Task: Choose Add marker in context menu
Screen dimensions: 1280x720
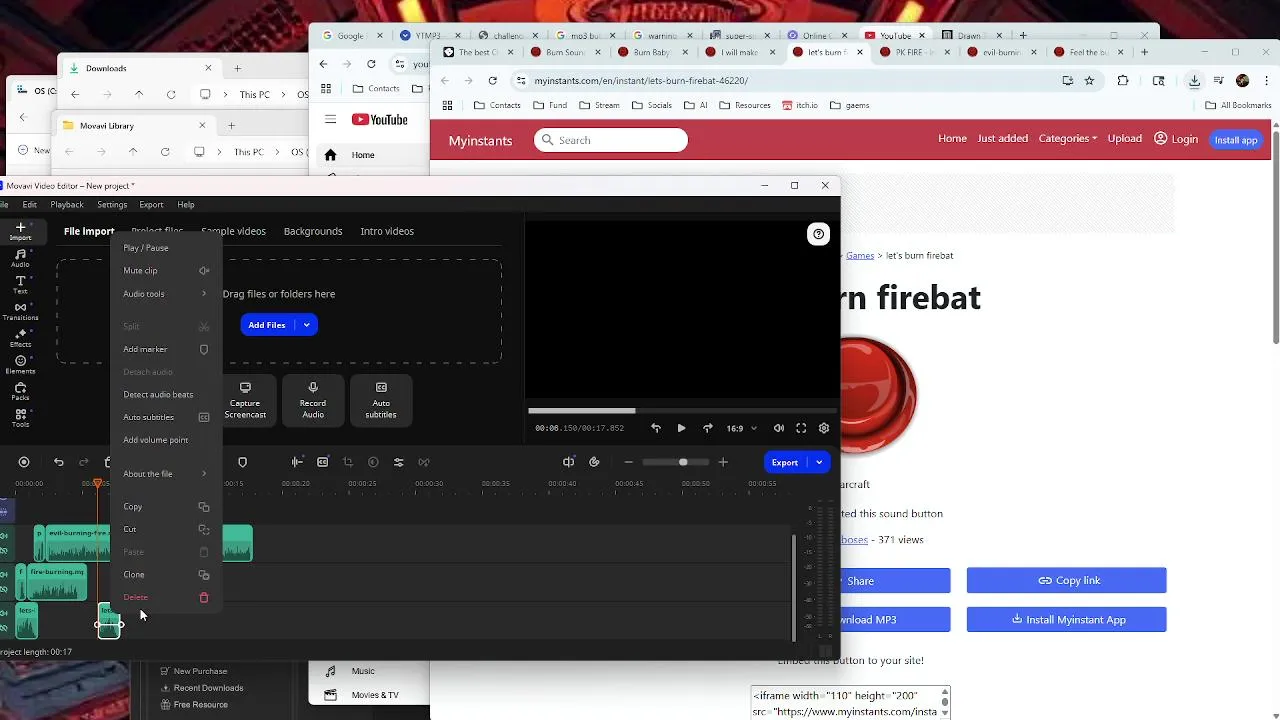Action: click(x=166, y=349)
